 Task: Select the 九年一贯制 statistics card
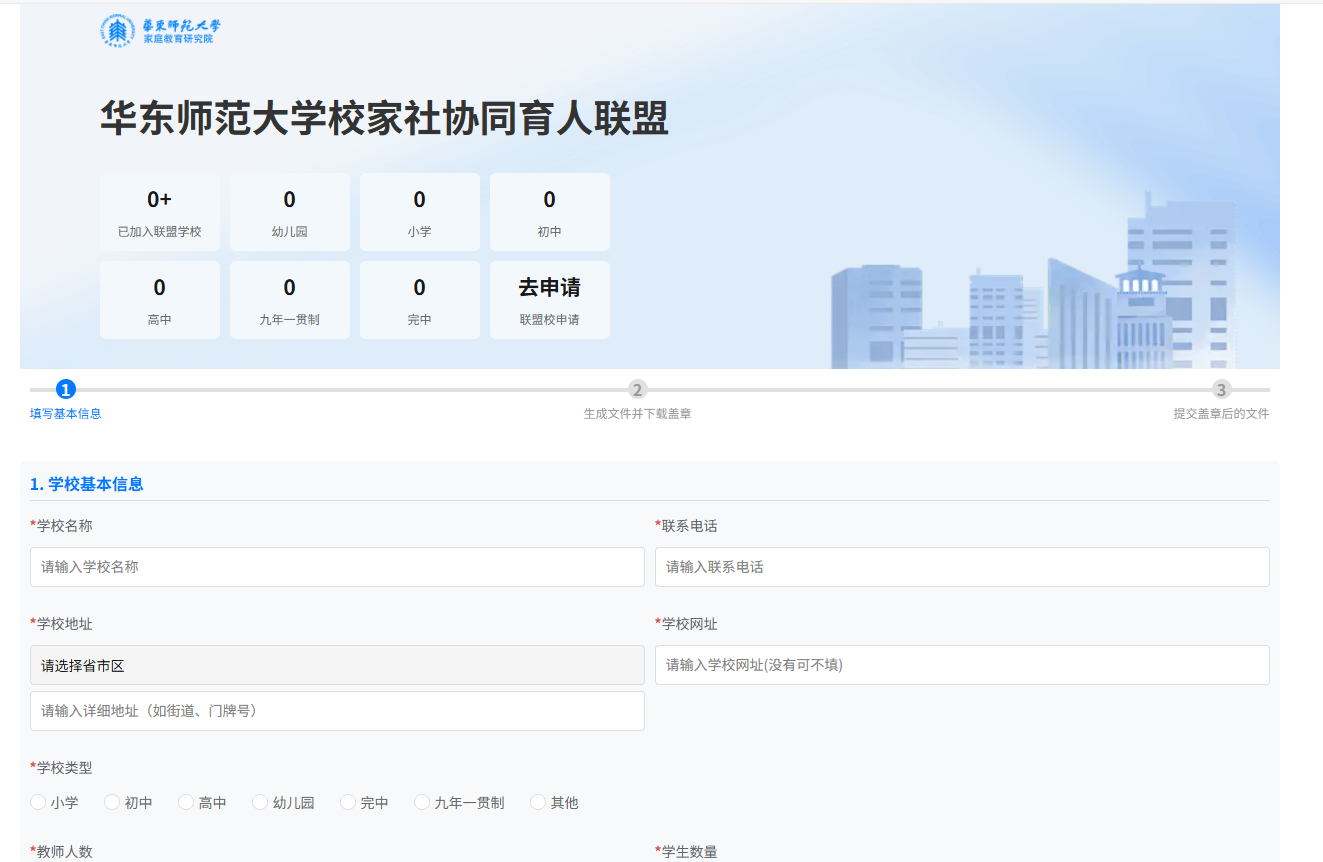point(289,300)
